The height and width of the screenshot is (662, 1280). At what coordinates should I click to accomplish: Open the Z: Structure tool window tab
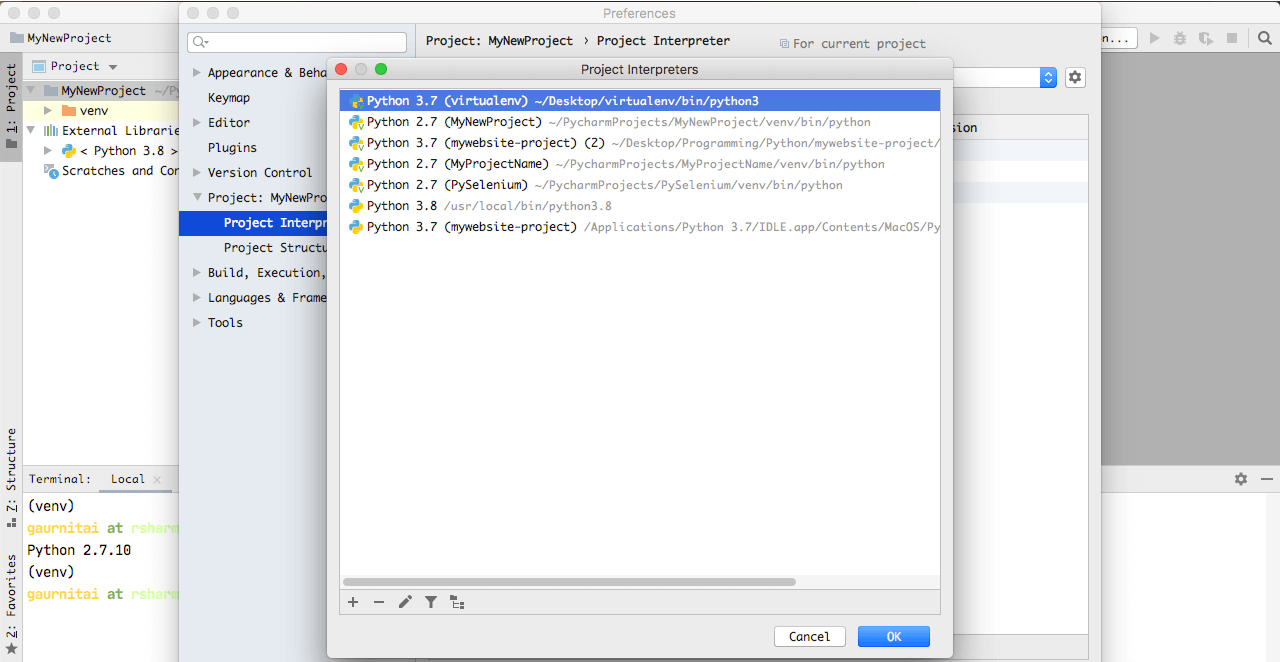click(11, 478)
